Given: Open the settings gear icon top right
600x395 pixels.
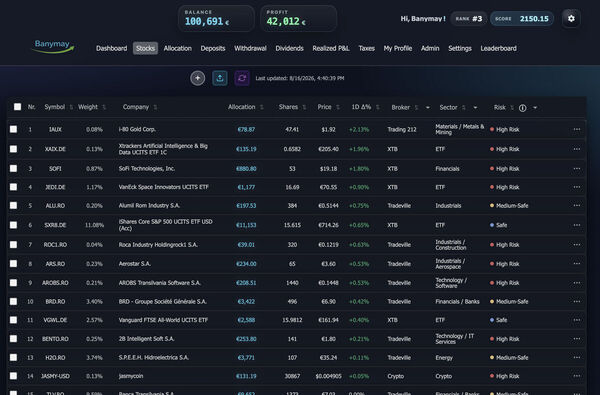Looking at the screenshot, I should [x=571, y=18].
